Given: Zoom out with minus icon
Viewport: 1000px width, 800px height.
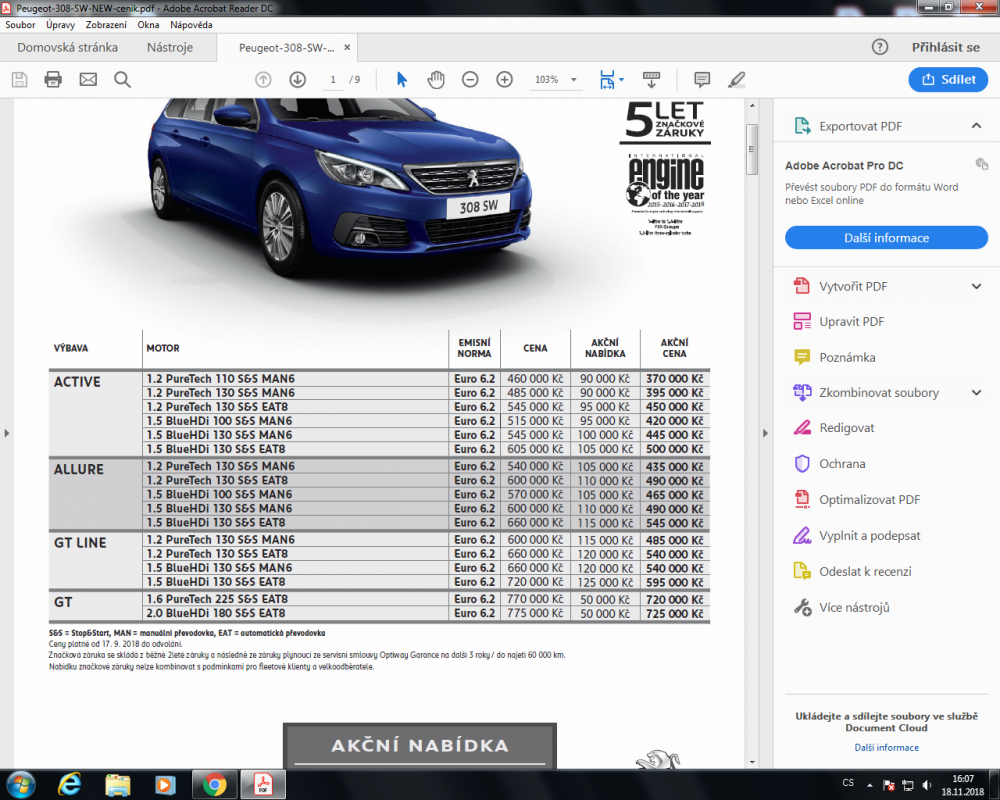Looking at the screenshot, I should pyautogui.click(x=470, y=80).
